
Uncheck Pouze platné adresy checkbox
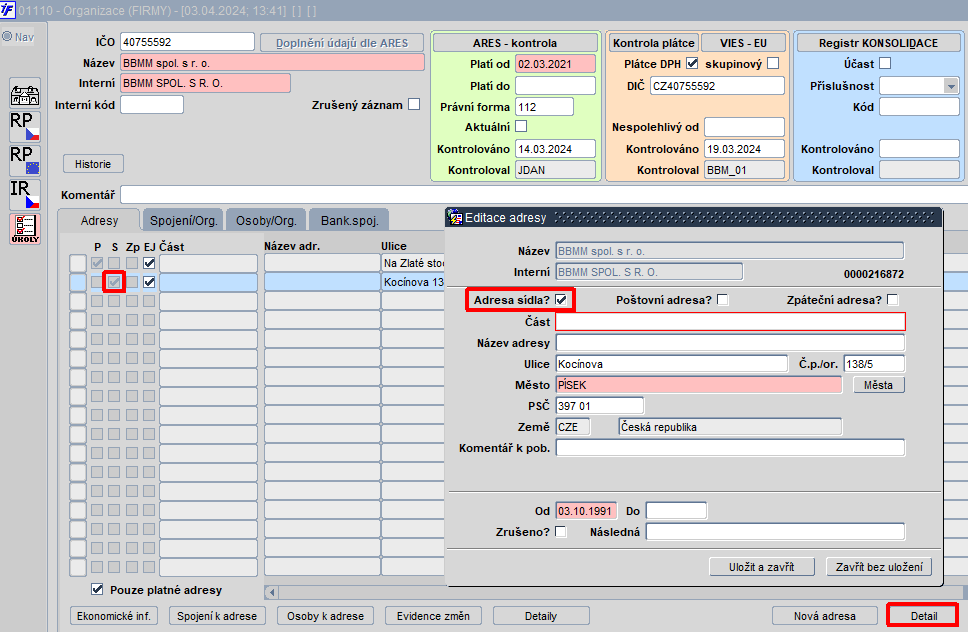click(x=97, y=589)
